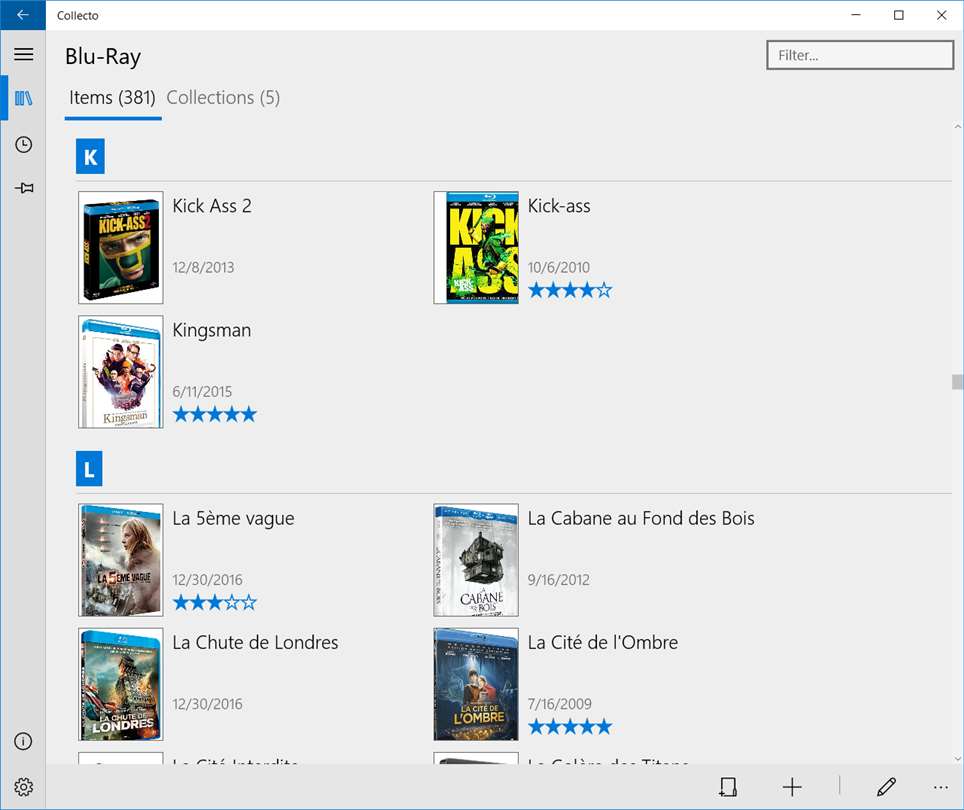Click the date 9/16/2012
The width and height of the screenshot is (964, 810).
(x=558, y=580)
